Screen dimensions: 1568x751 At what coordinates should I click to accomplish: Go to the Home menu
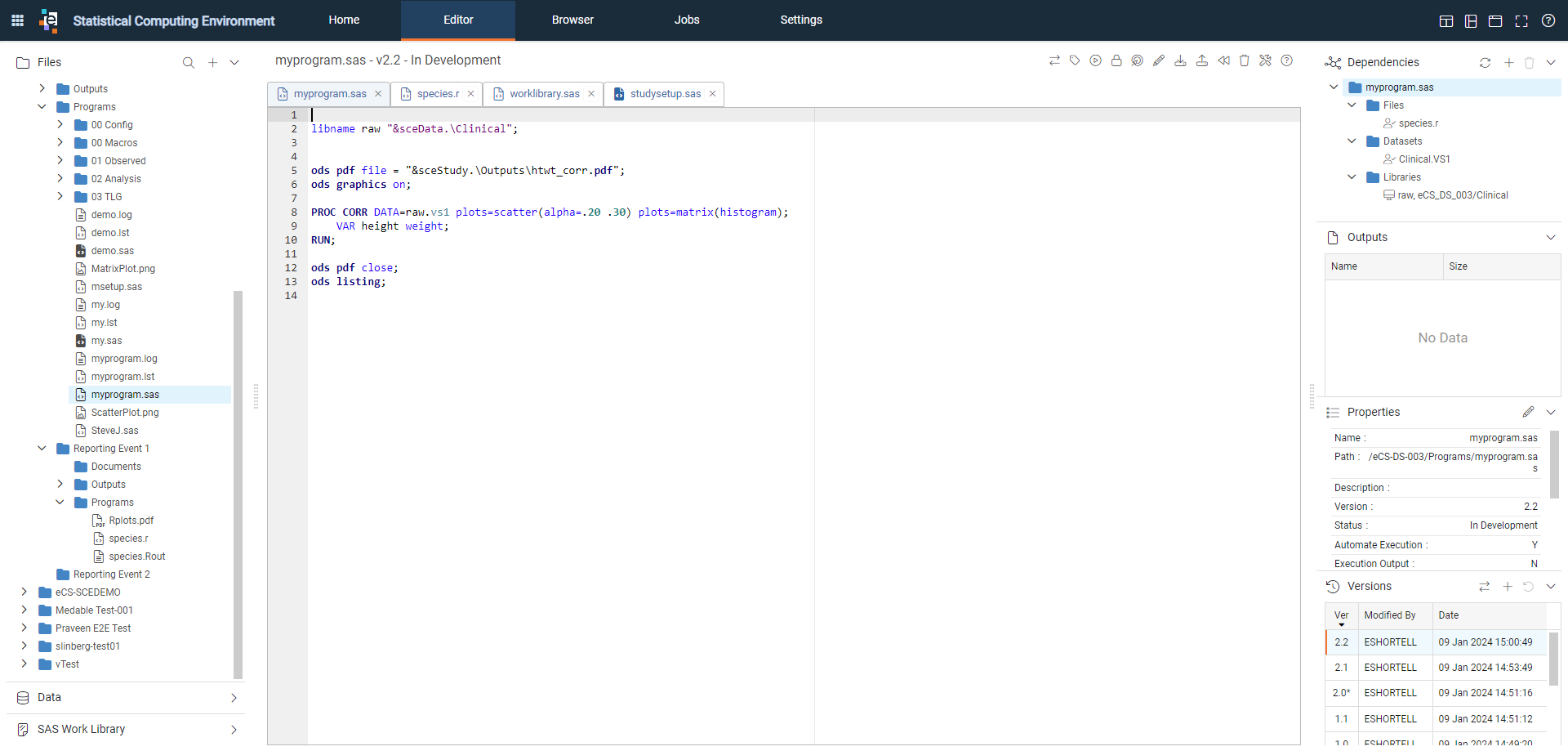click(x=344, y=20)
